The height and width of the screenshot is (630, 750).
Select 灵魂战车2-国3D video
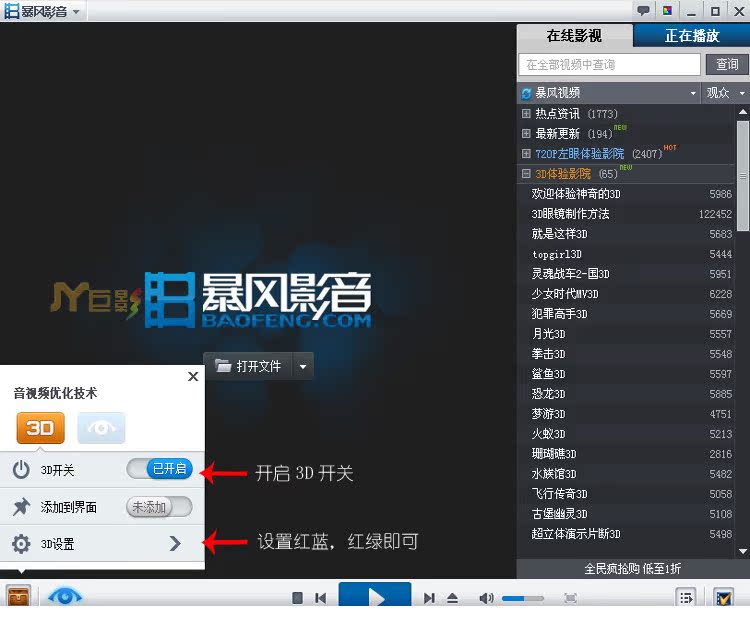pos(626,274)
